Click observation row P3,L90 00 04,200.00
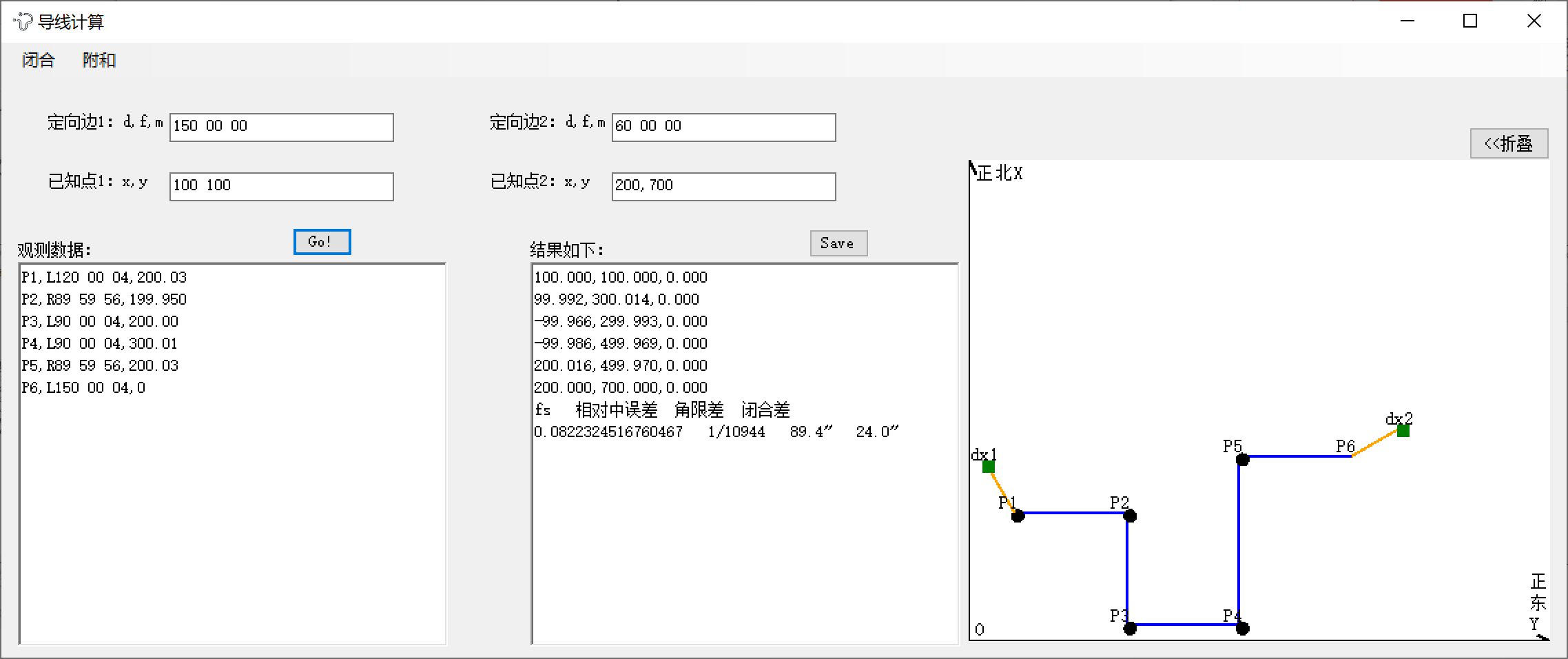This screenshot has width=1568, height=659. [x=100, y=321]
